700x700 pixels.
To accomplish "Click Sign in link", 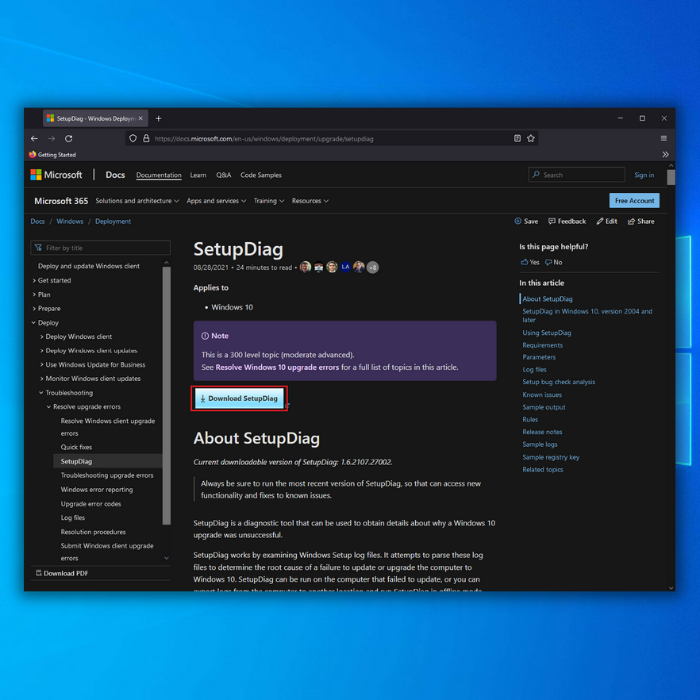I will pyautogui.click(x=644, y=175).
